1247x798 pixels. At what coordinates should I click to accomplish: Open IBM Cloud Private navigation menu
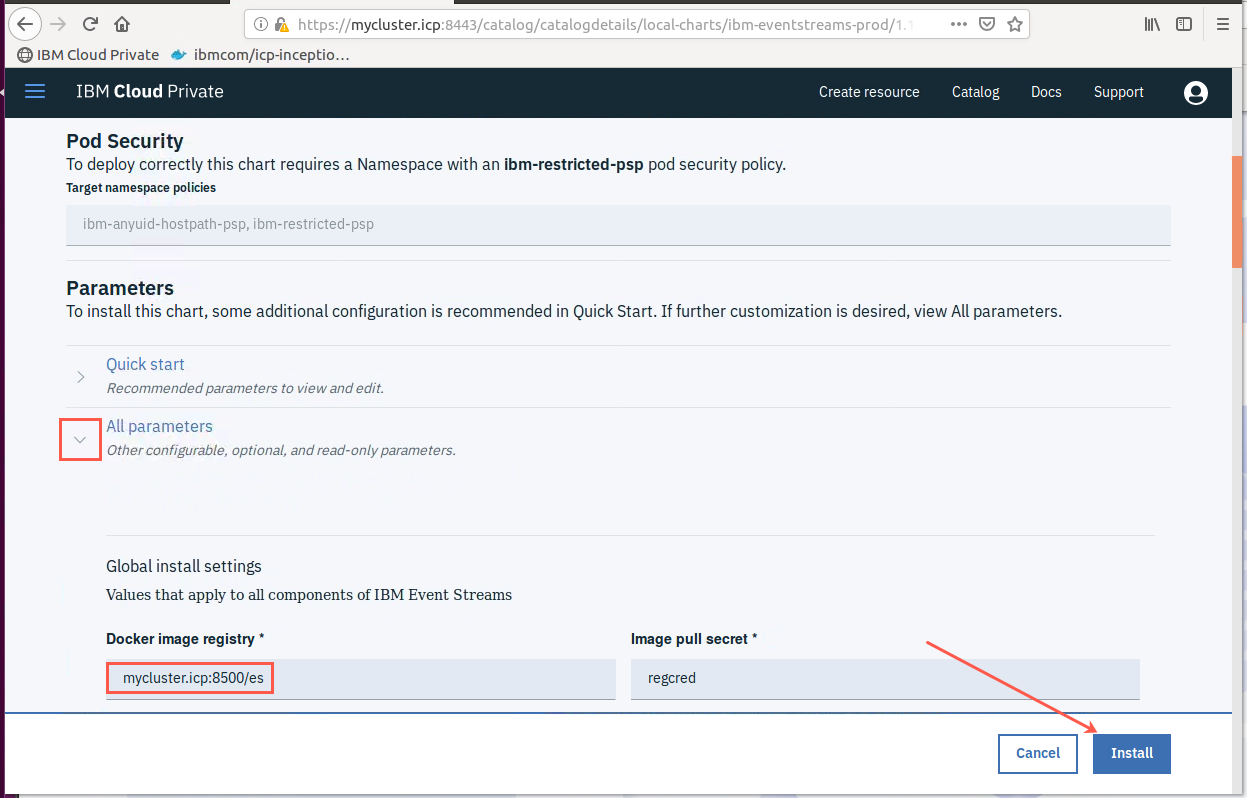pyautogui.click(x=35, y=92)
